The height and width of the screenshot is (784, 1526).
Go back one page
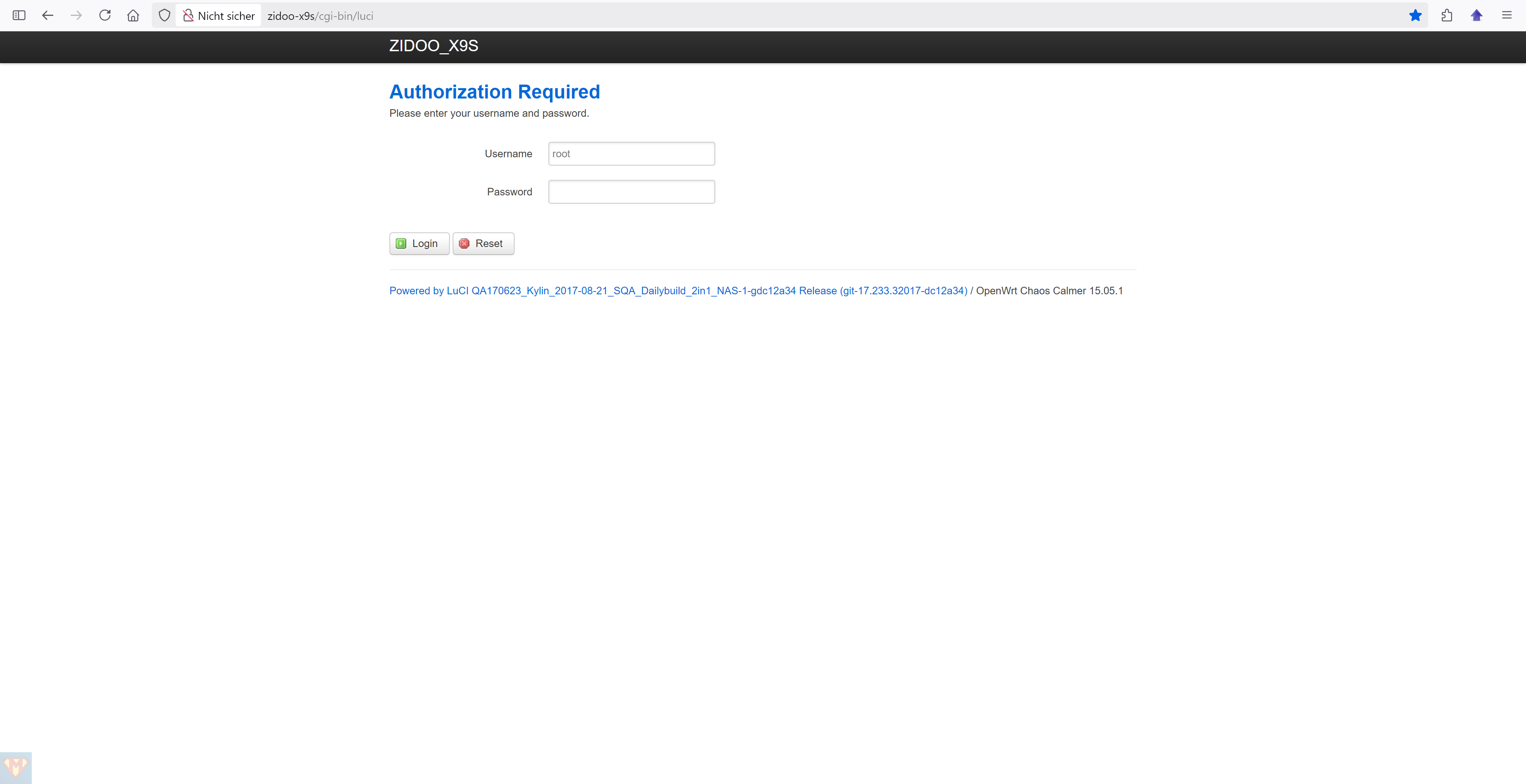[48, 15]
